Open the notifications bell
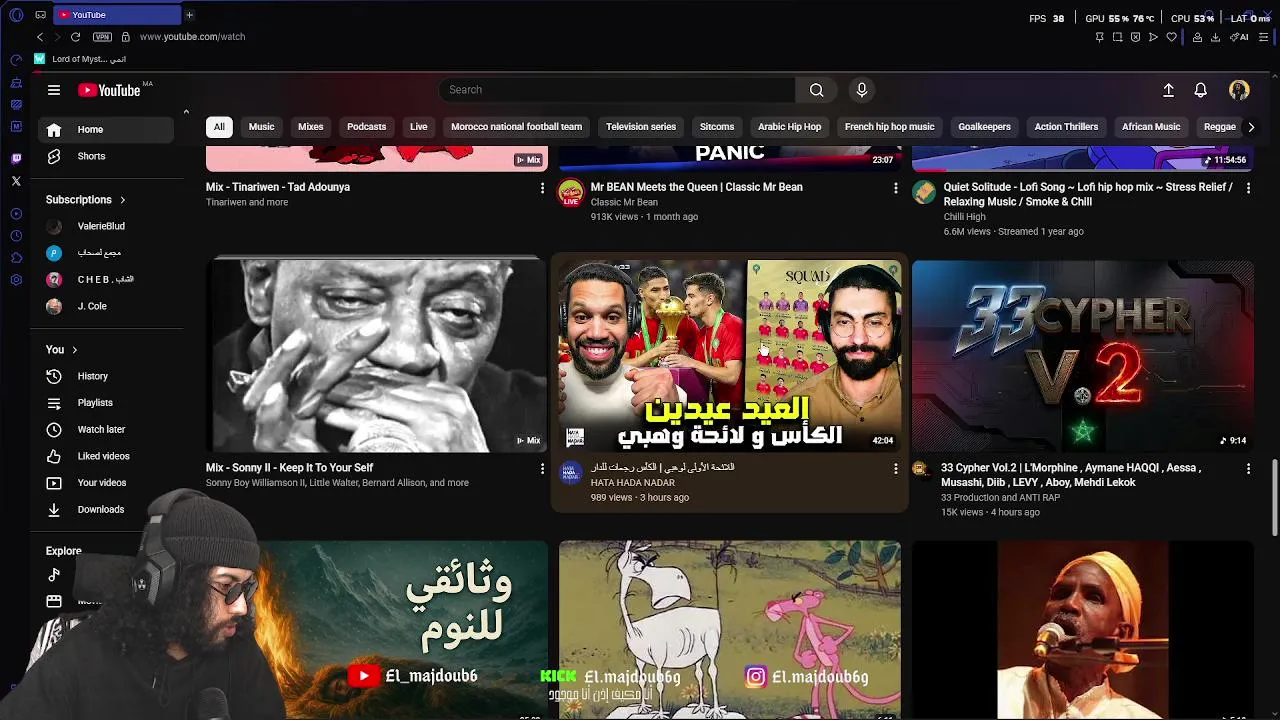 [1201, 90]
